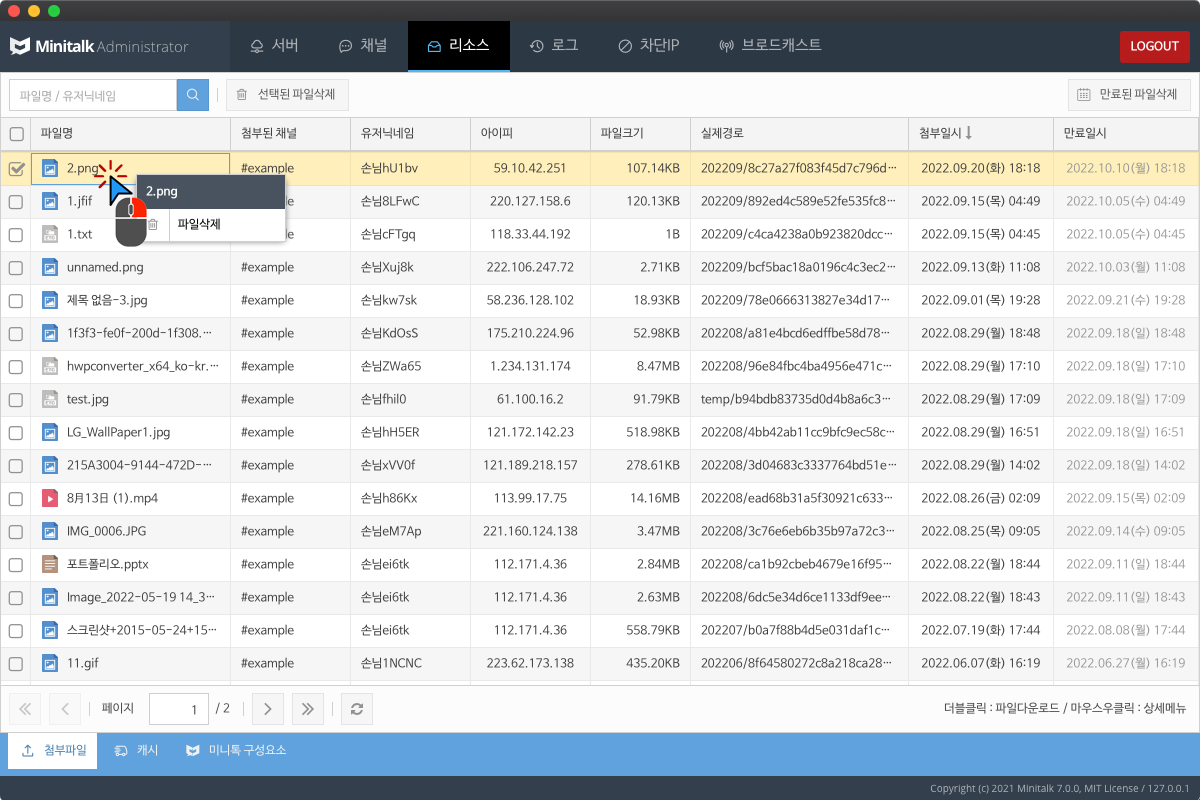Open the 채널 tab
Screen dimensions: 1200x800
coord(363,46)
